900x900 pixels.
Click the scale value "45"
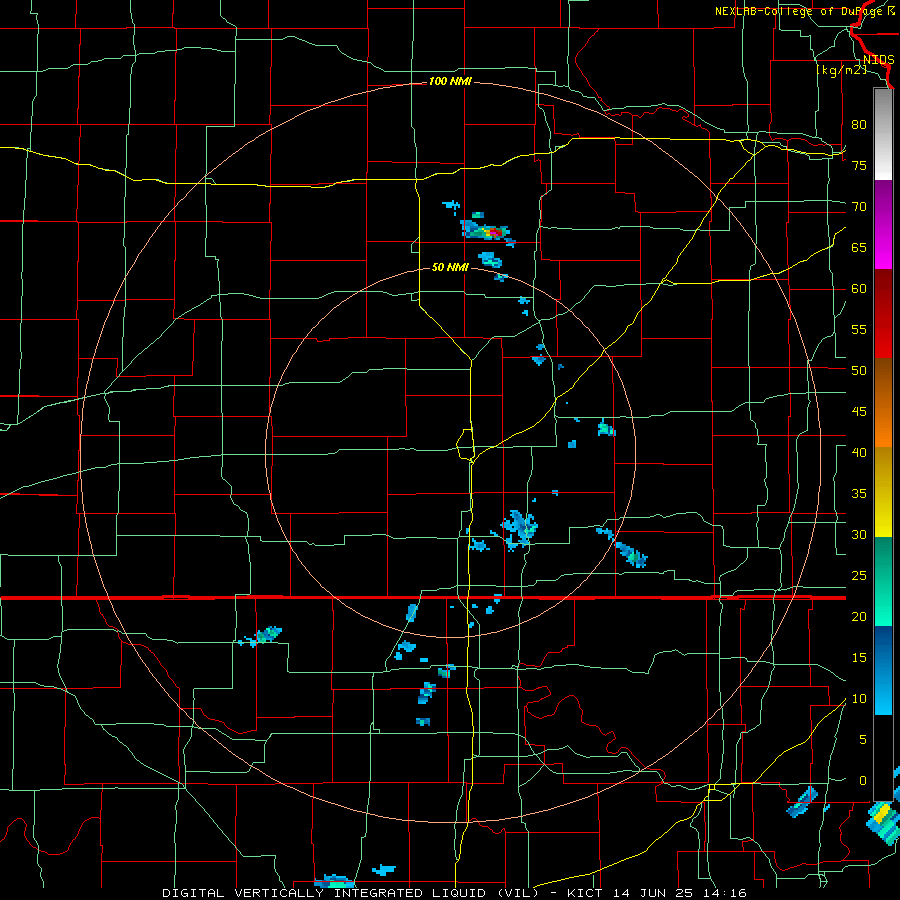(859, 412)
